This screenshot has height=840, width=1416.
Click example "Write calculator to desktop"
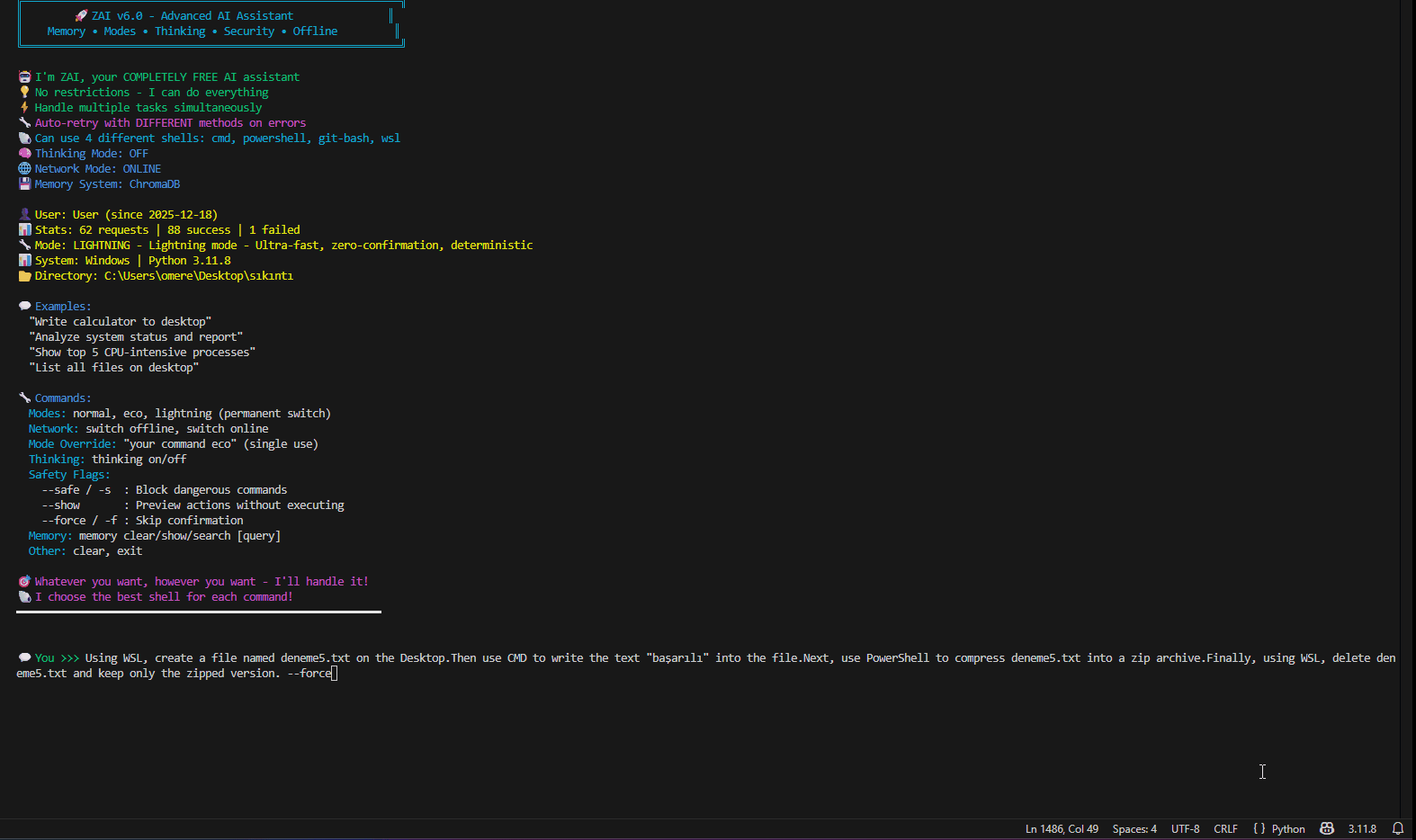[x=121, y=321]
